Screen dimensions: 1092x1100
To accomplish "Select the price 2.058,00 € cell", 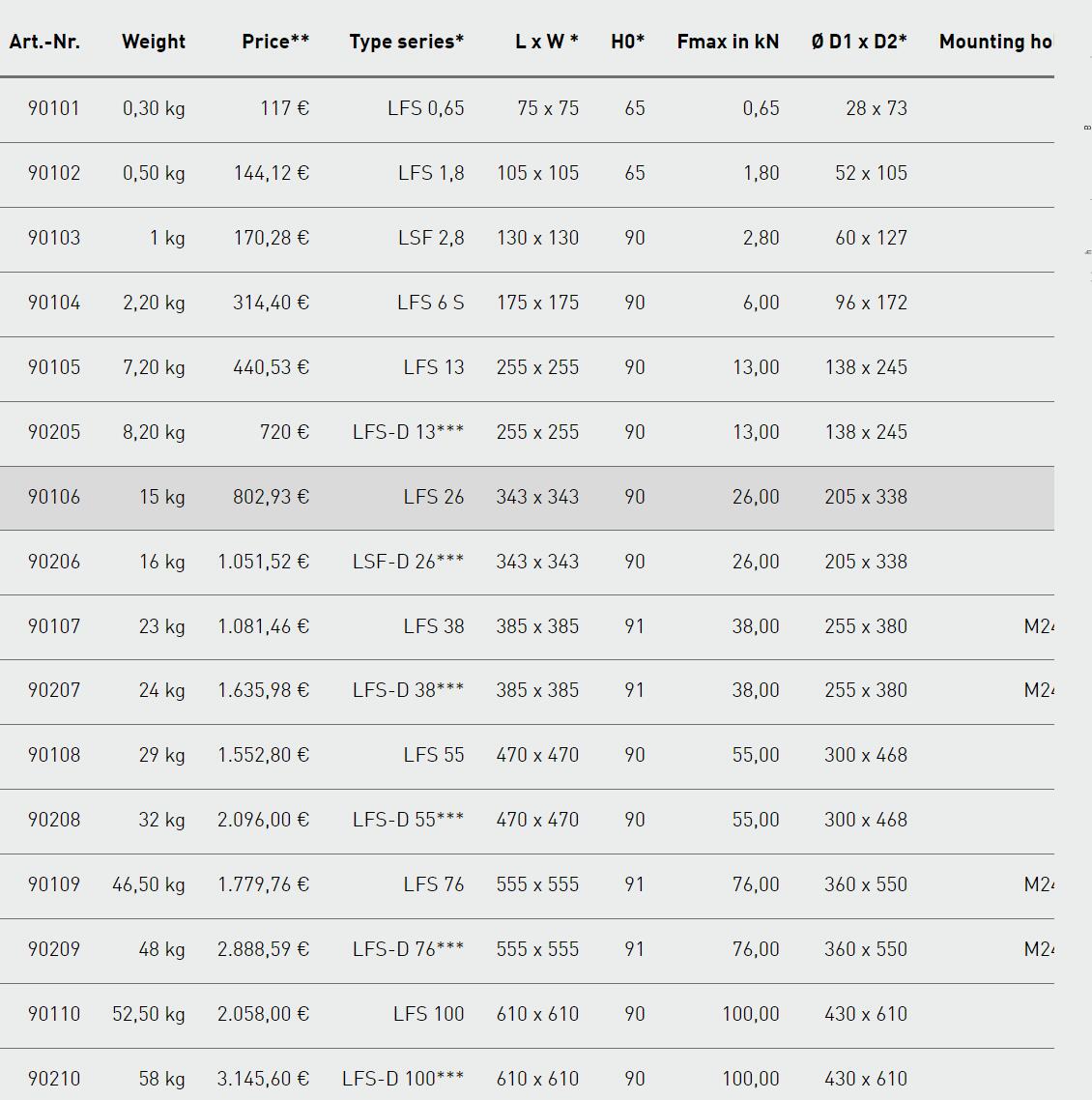I will (263, 1014).
